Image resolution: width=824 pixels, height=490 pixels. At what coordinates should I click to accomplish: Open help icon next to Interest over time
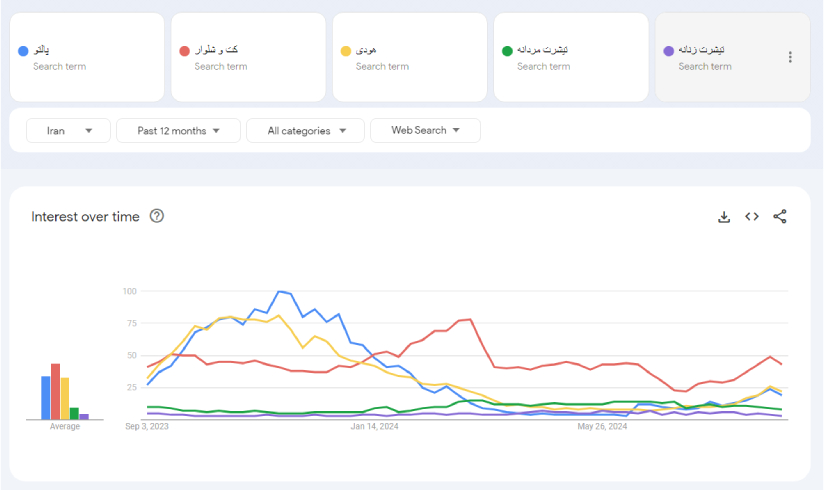pos(157,216)
